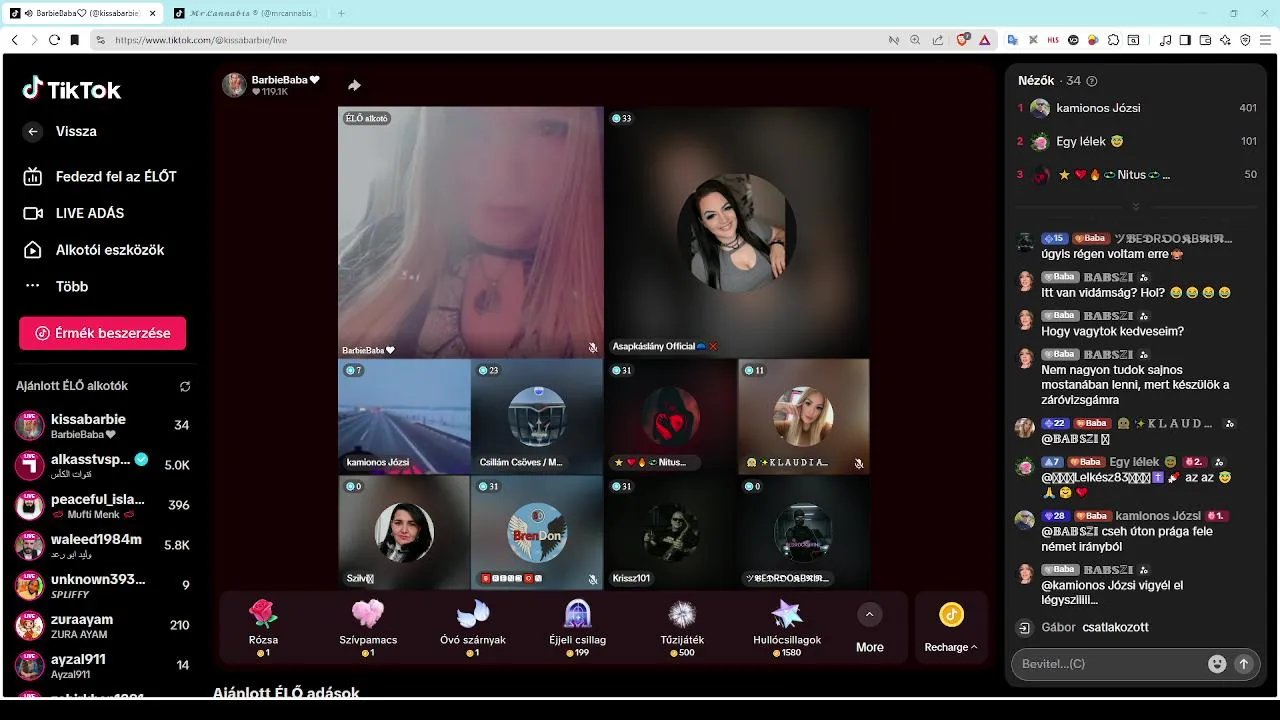Open the browser main menu

[x=1266, y=40]
